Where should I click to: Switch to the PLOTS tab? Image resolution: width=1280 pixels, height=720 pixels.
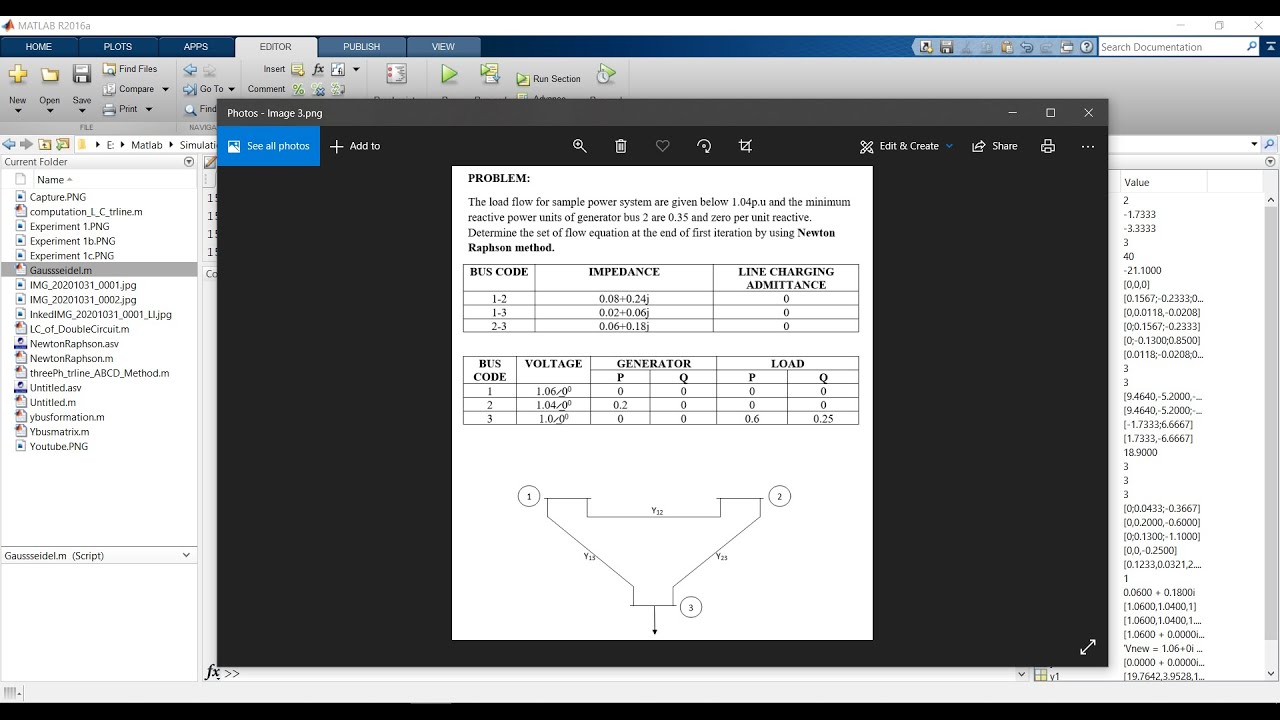(118, 47)
